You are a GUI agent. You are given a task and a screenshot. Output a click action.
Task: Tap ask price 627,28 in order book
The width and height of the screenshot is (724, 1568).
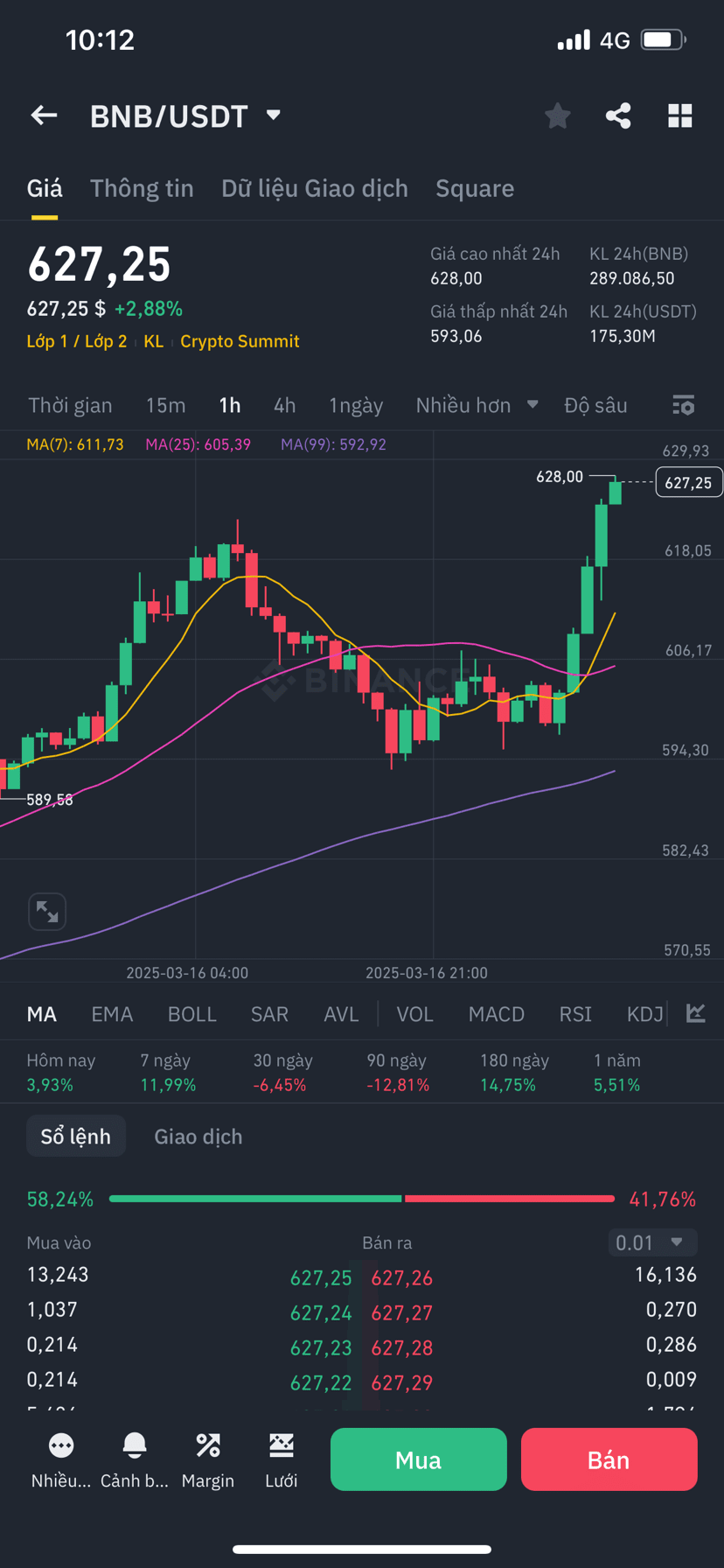(x=402, y=1347)
